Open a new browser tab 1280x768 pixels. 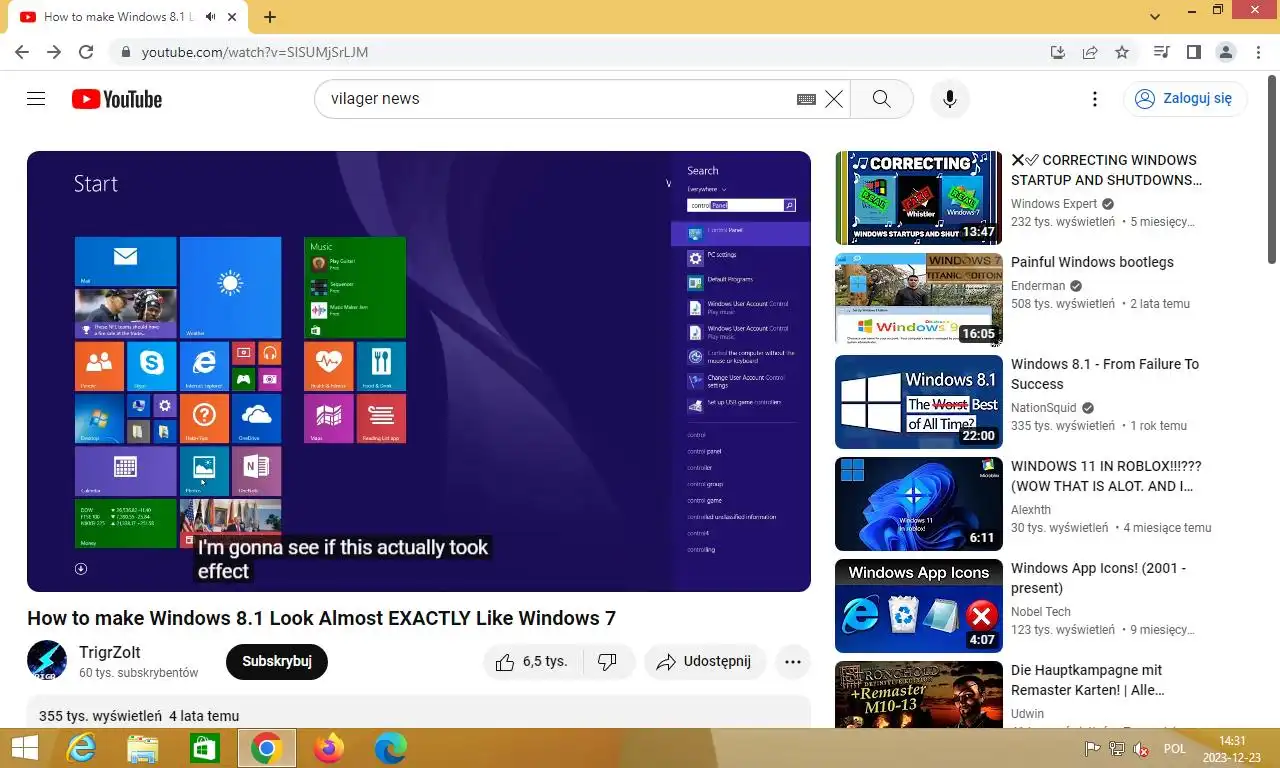point(270,17)
